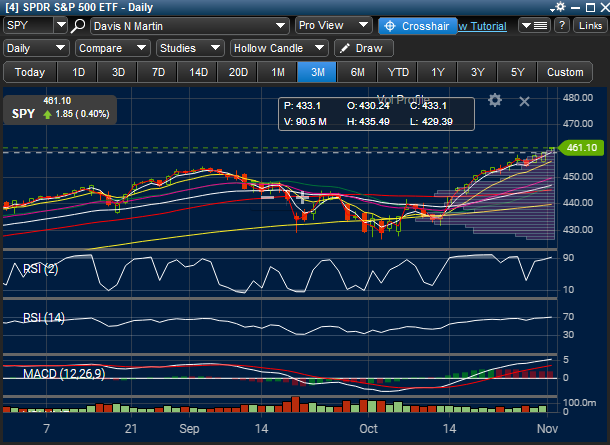
Task: Open Vol Profile gear settings
Action: point(494,101)
